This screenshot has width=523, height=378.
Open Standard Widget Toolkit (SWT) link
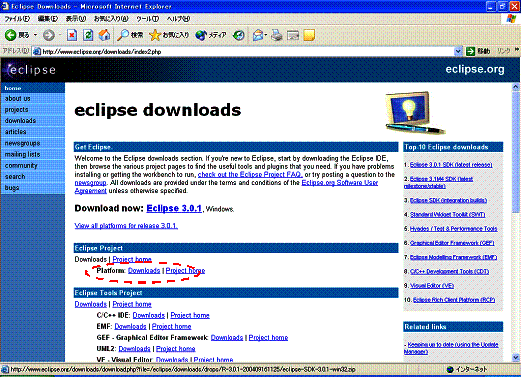(x=447, y=215)
